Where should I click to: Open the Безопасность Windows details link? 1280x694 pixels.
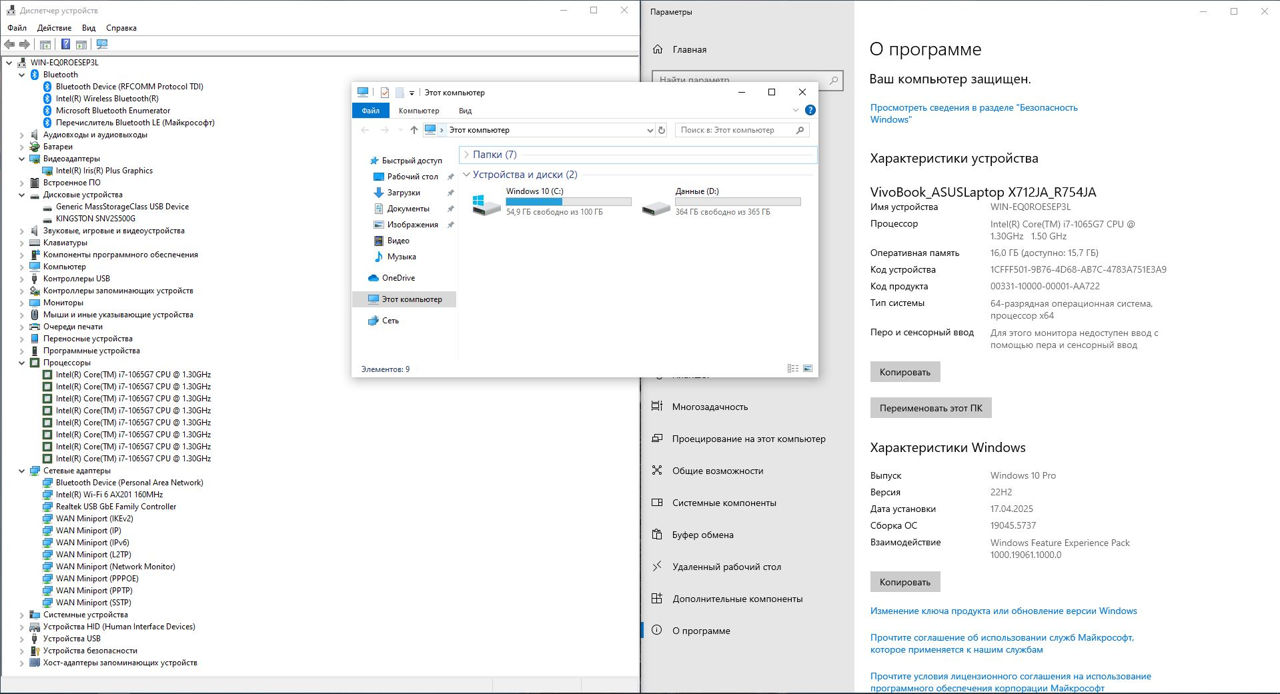pyautogui.click(x=974, y=113)
